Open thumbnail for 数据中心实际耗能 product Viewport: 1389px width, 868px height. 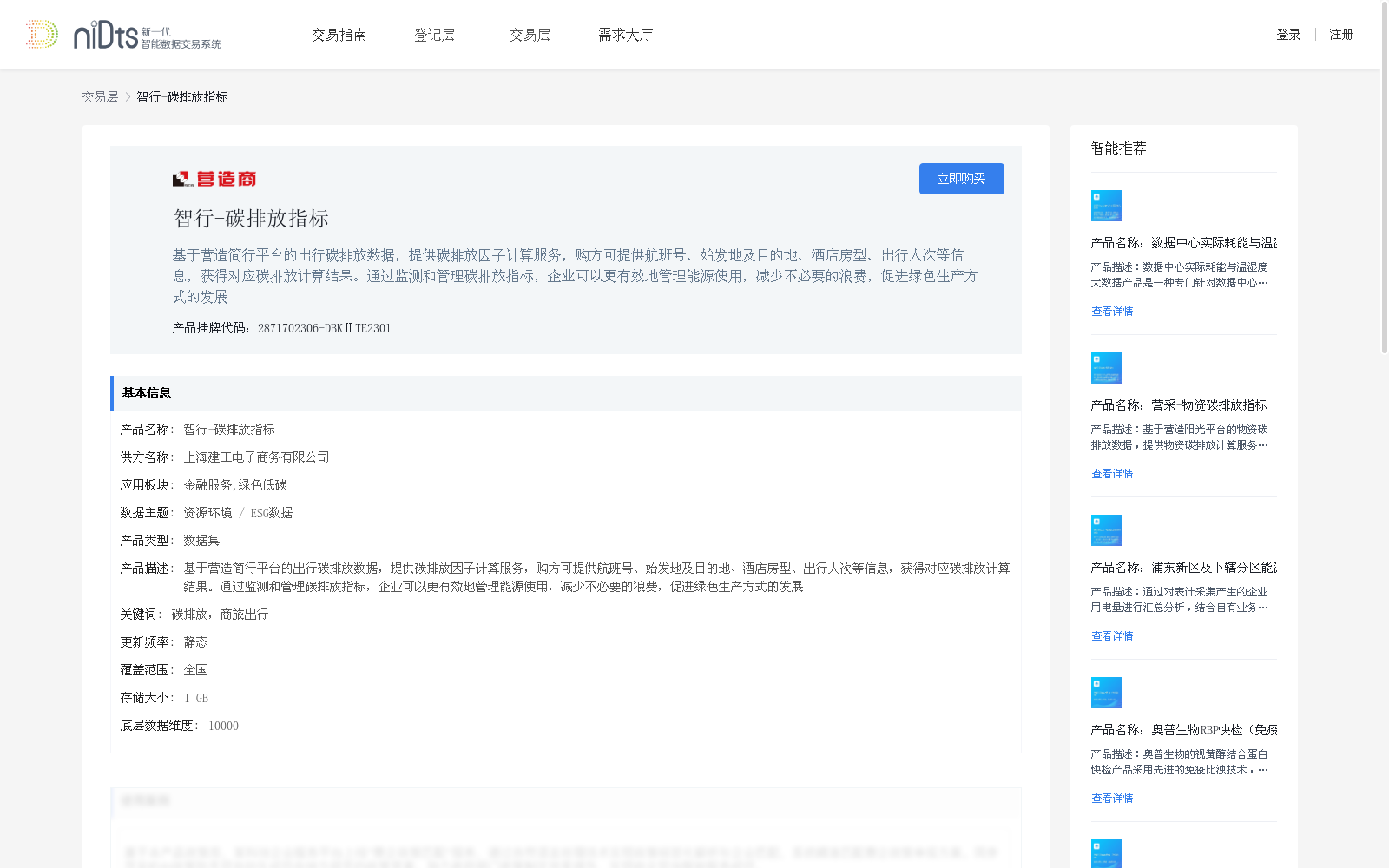(1107, 206)
